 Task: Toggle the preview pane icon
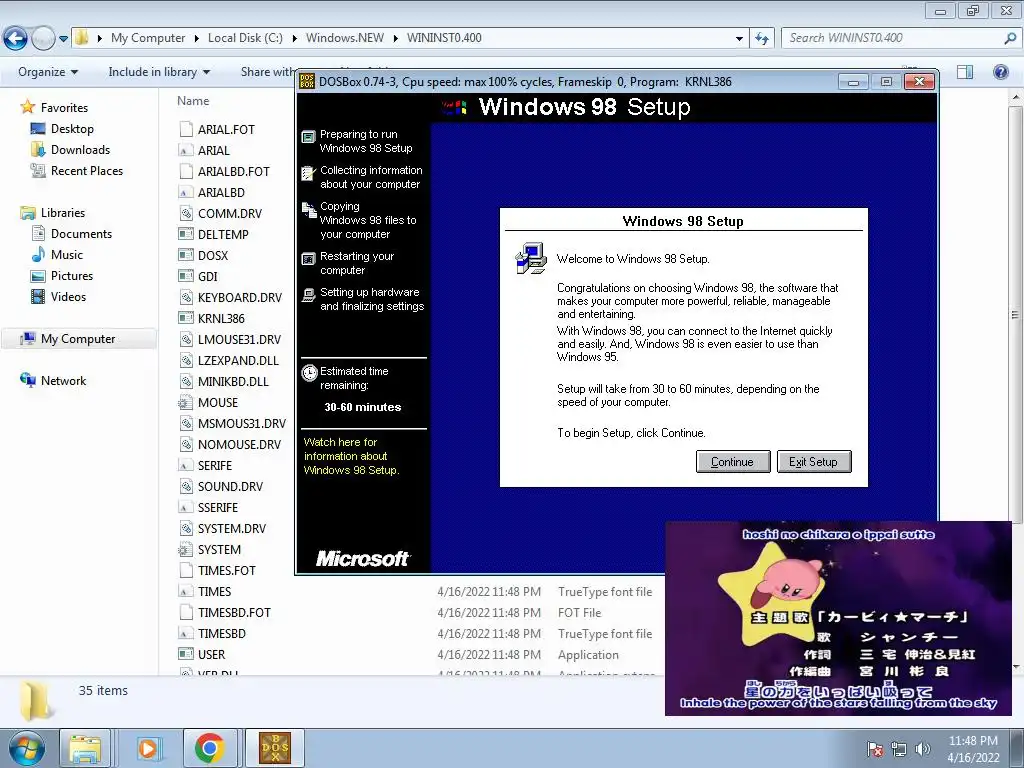965,72
